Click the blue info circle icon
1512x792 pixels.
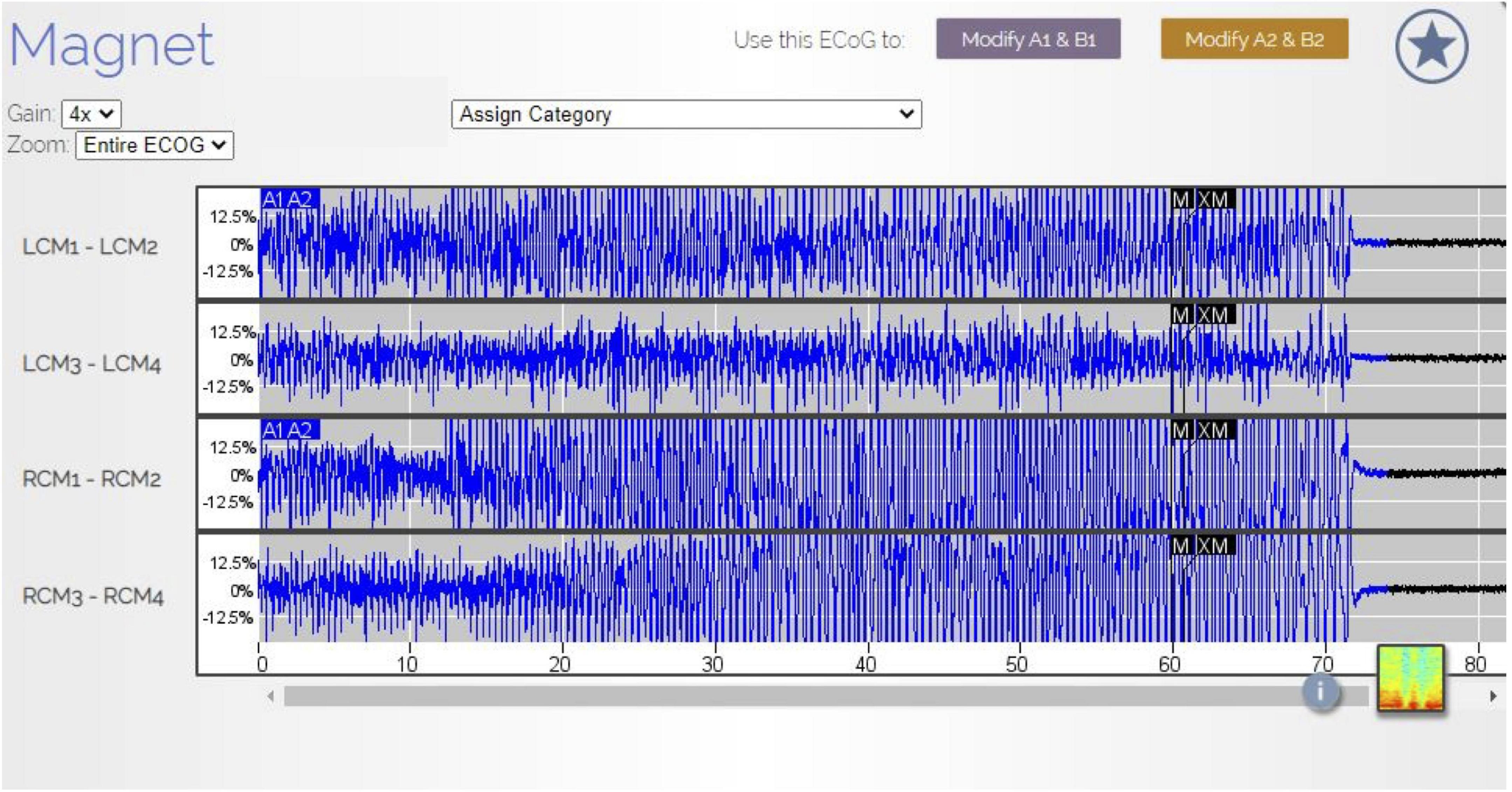click(1321, 692)
